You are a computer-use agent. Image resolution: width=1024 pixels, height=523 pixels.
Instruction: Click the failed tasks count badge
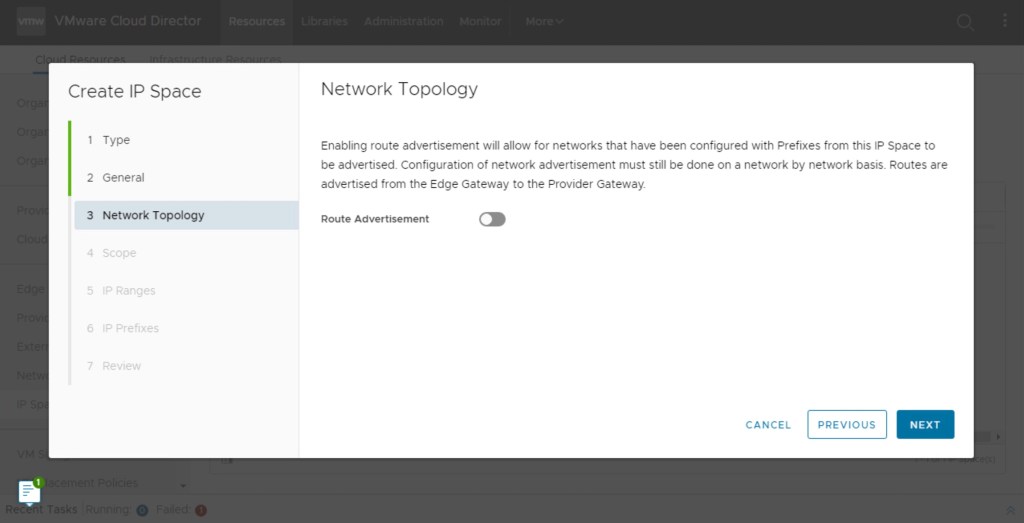click(201, 510)
